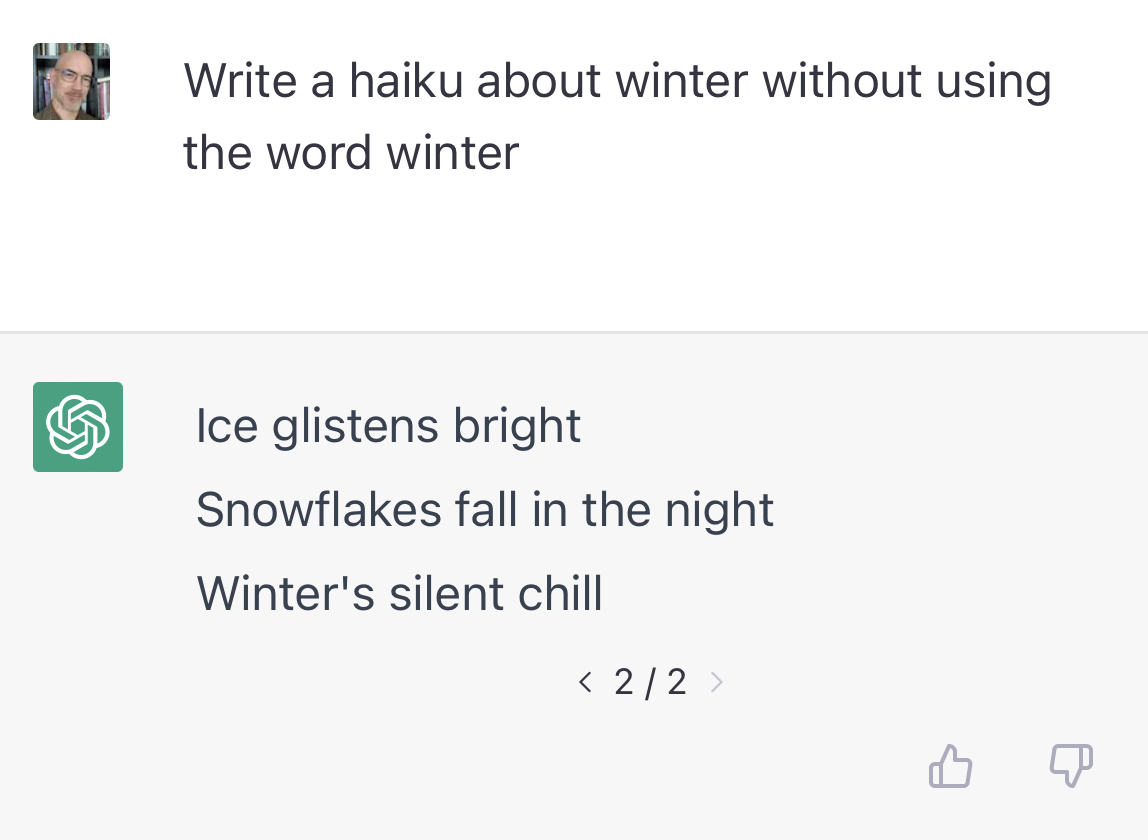Click the green ChatGPT logo icon

coord(78,427)
